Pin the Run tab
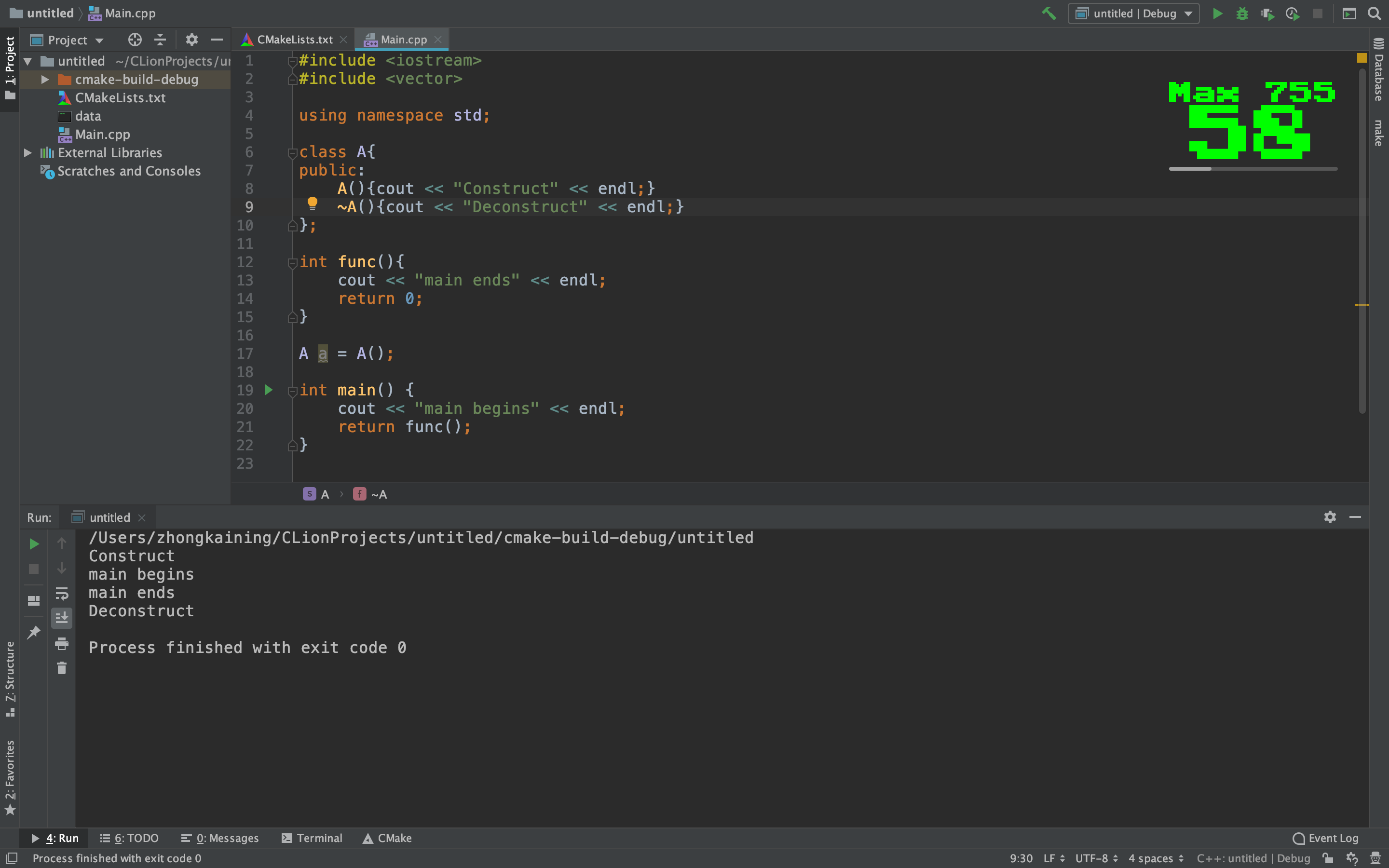The width and height of the screenshot is (1389, 868). [x=34, y=632]
